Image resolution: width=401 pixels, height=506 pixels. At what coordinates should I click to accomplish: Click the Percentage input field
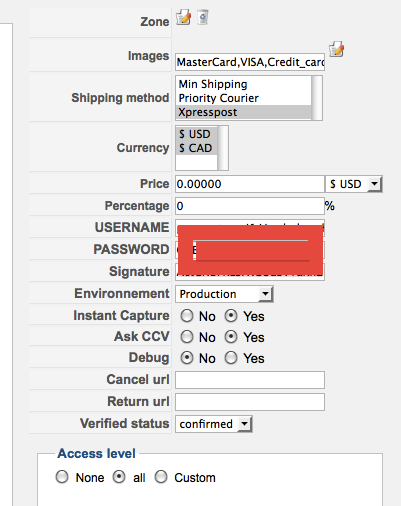point(250,206)
